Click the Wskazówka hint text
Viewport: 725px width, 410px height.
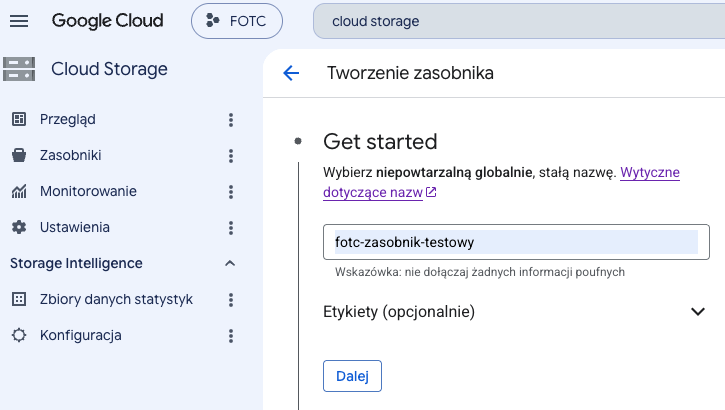click(480, 272)
